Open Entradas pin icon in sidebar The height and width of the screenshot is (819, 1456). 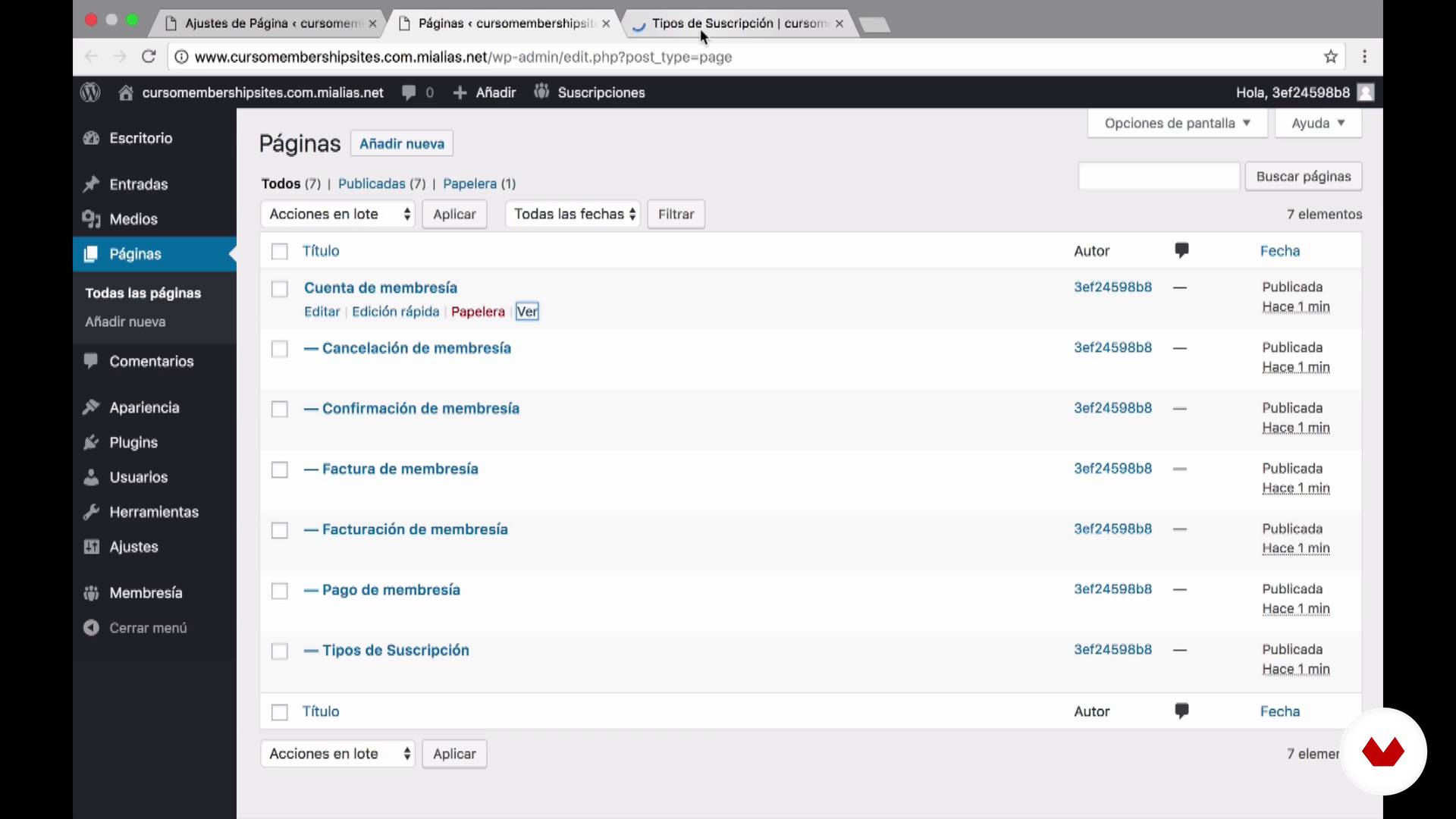click(92, 184)
